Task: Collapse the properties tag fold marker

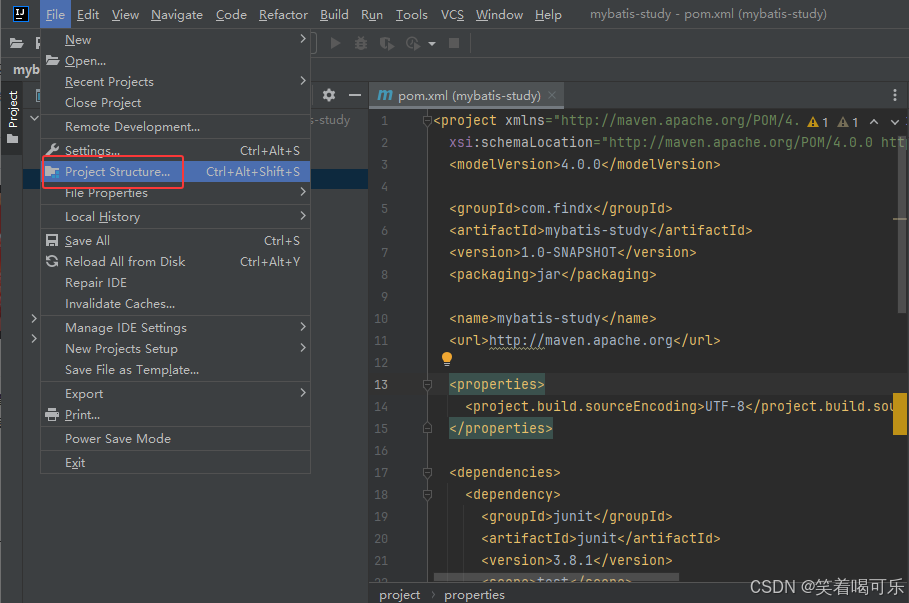Action: (x=427, y=384)
